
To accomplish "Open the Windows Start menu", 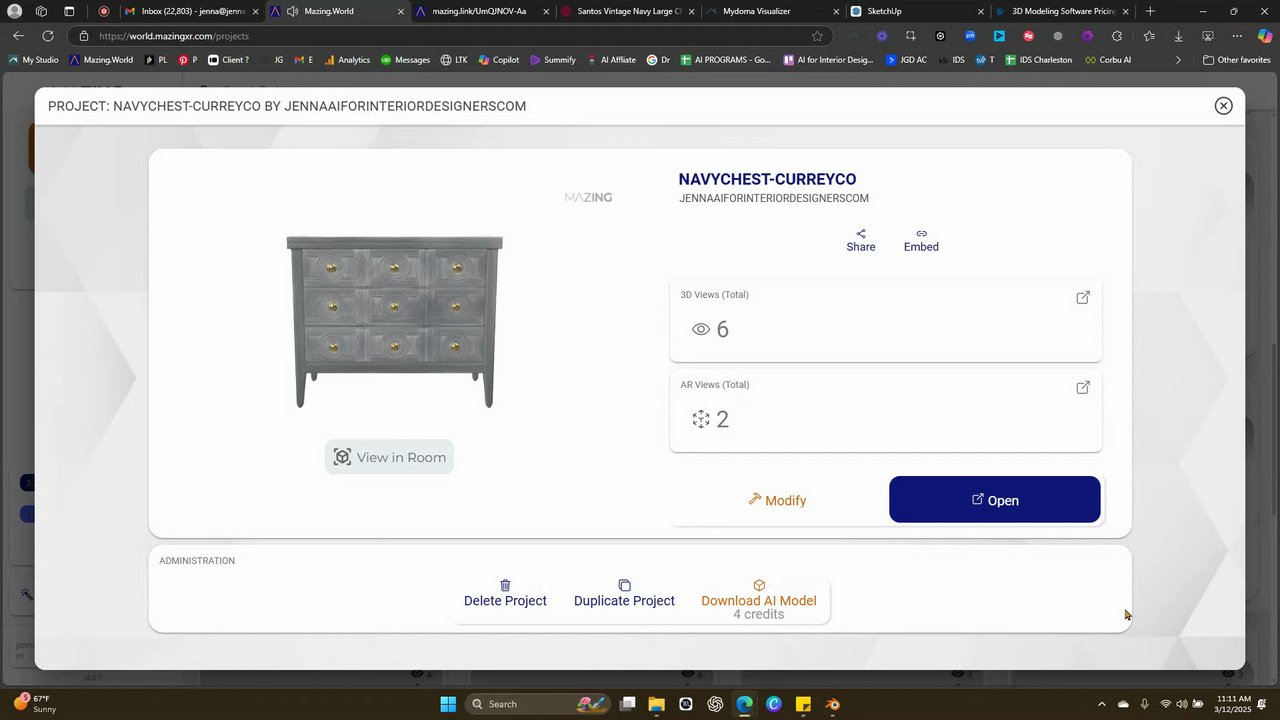I will pyautogui.click(x=448, y=704).
